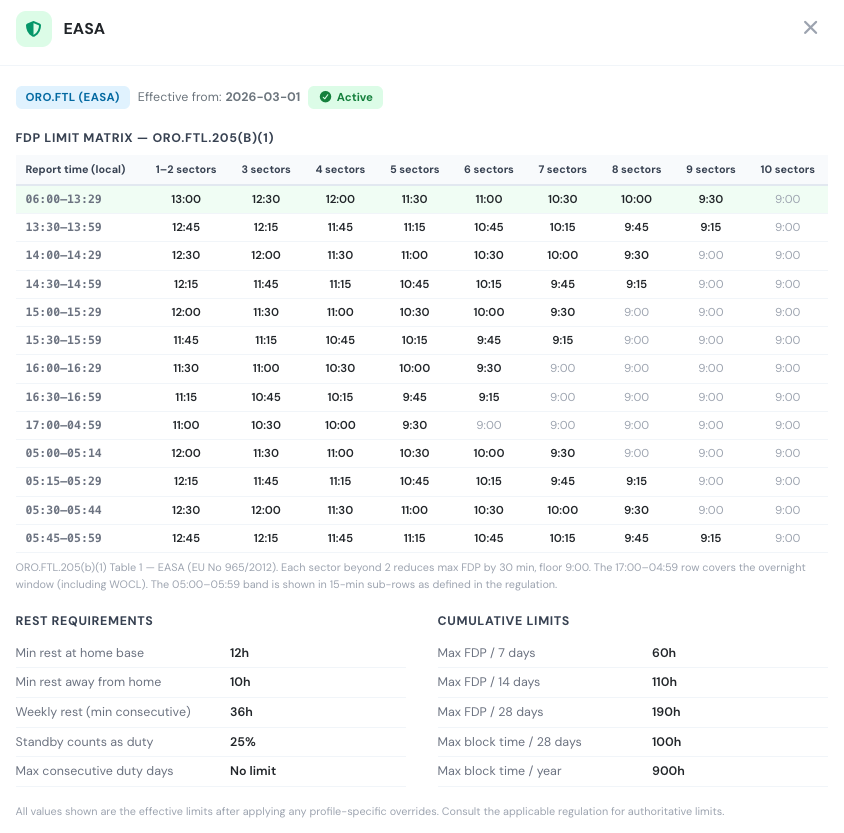This screenshot has width=844, height=833.
Task: Click the effective limits disclaimer at the bottom
Action: tap(370, 811)
